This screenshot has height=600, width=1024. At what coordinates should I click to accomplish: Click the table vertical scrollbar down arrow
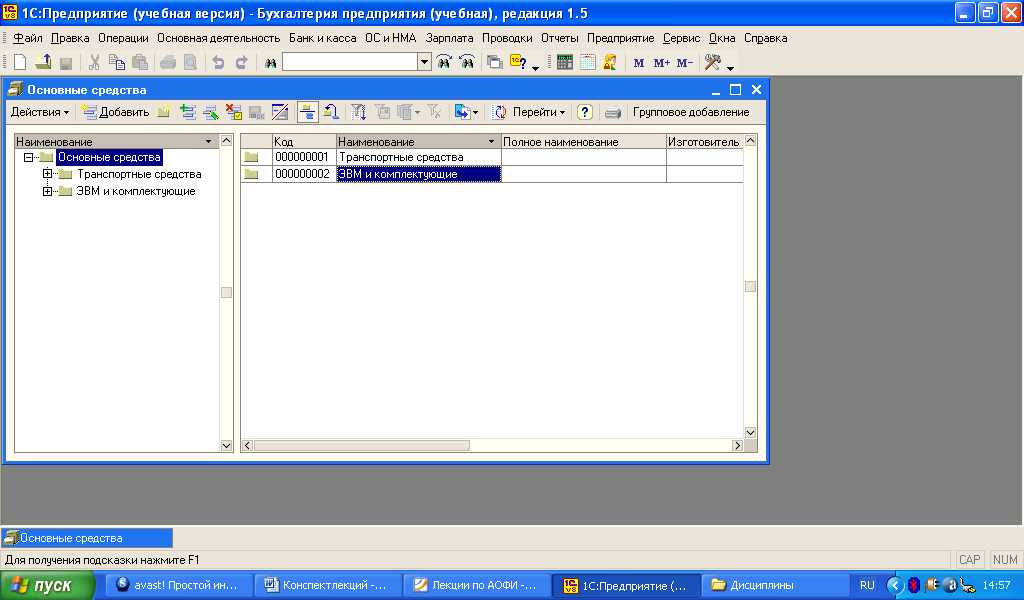(750, 432)
